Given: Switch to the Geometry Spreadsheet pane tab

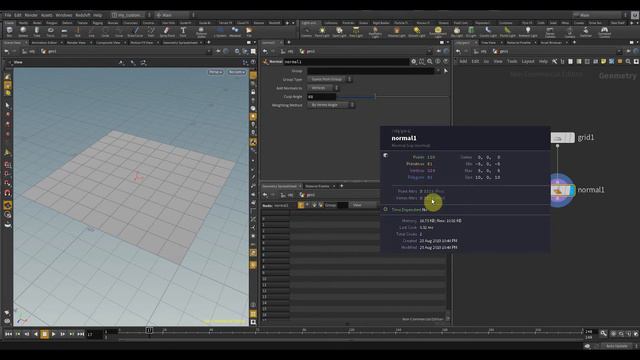Looking at the screenshot, I should [280, 186].
